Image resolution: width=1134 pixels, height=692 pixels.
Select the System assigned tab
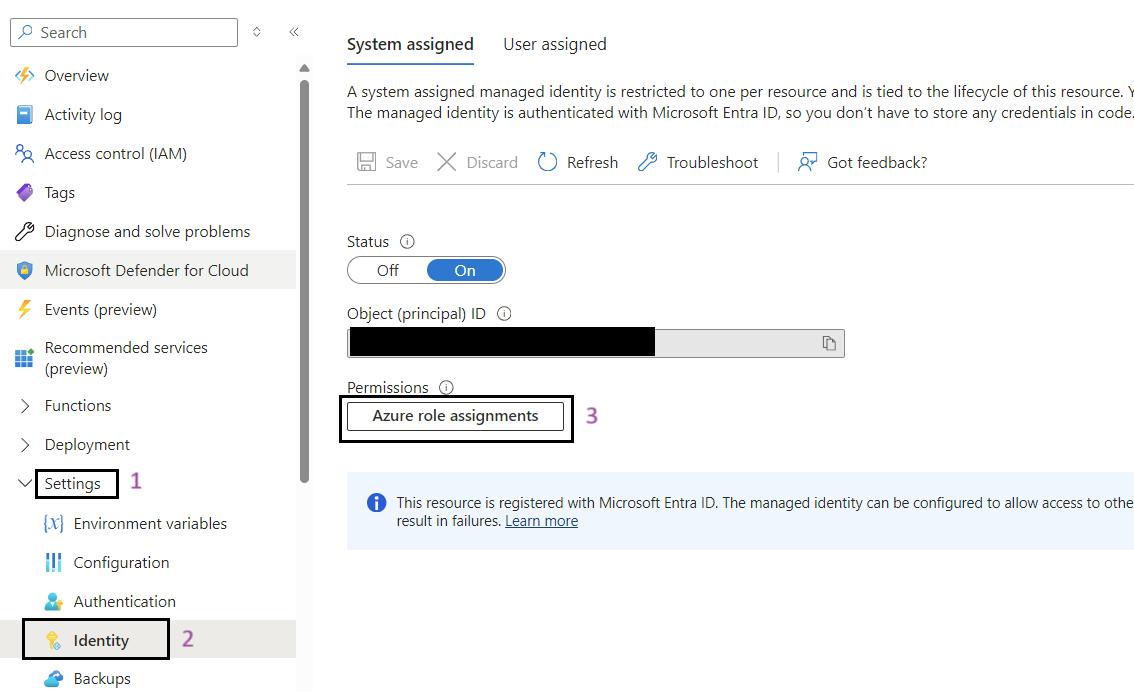tap(410, 44)
